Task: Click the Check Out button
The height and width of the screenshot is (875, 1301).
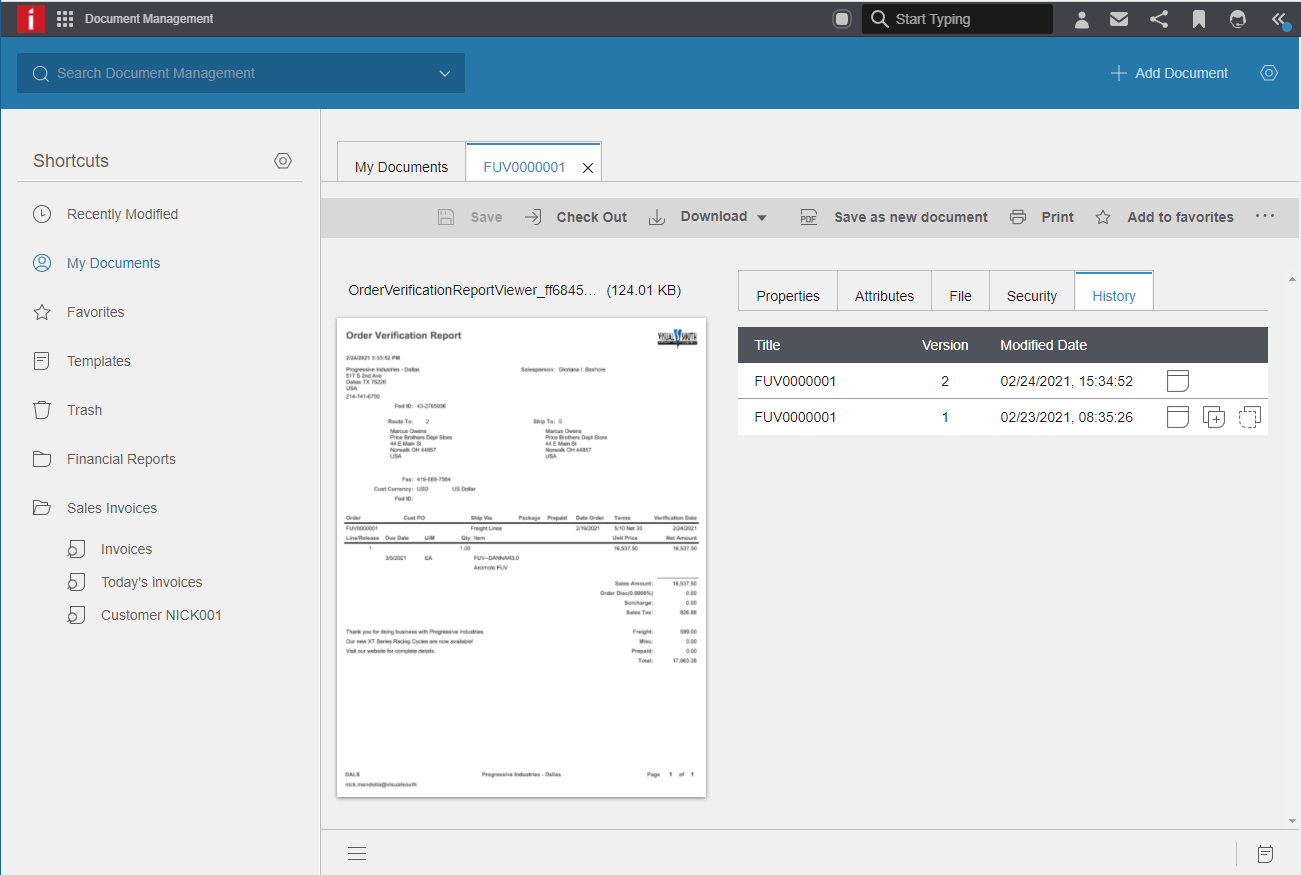Action: tap(576, 217)
